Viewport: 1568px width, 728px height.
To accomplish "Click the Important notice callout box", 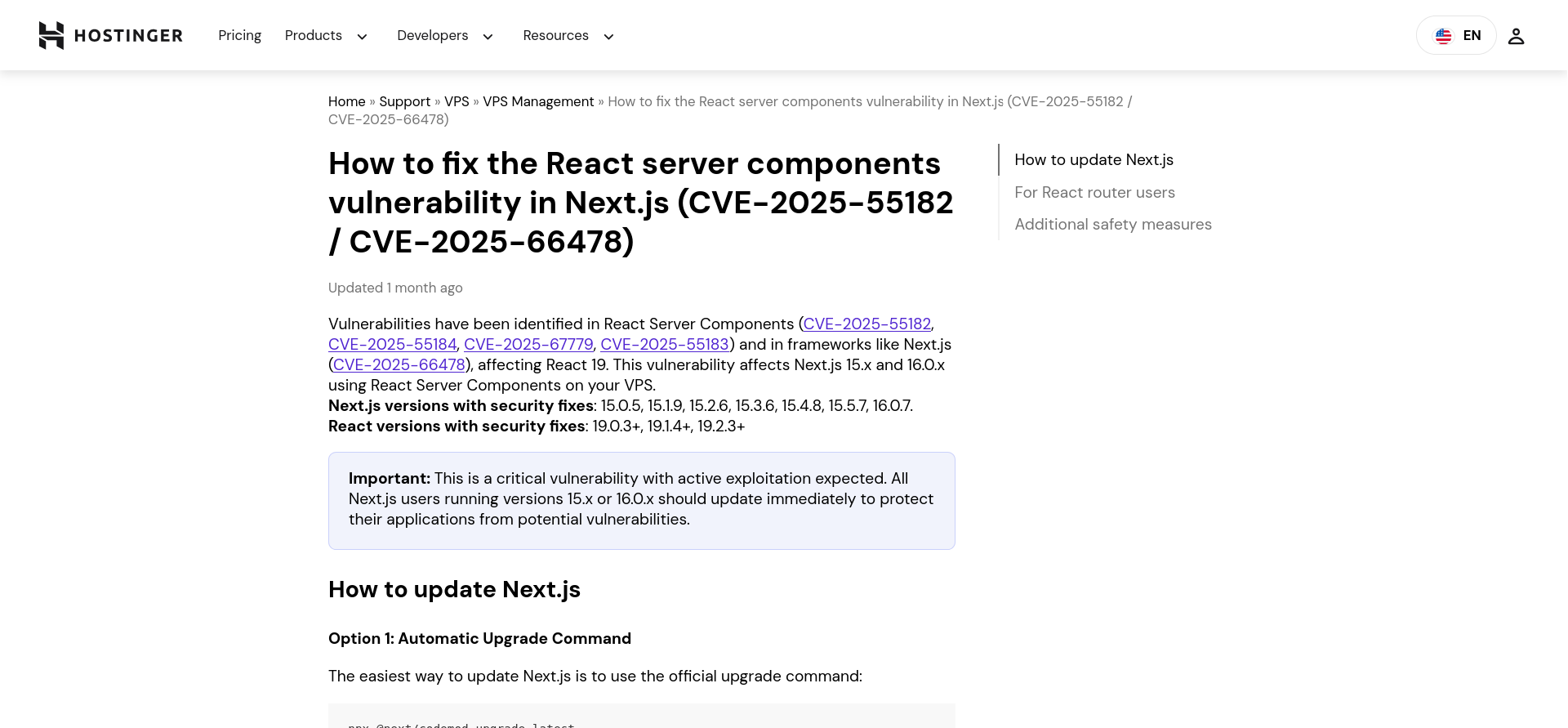I will pyautogui.click(x=642, y=501).
